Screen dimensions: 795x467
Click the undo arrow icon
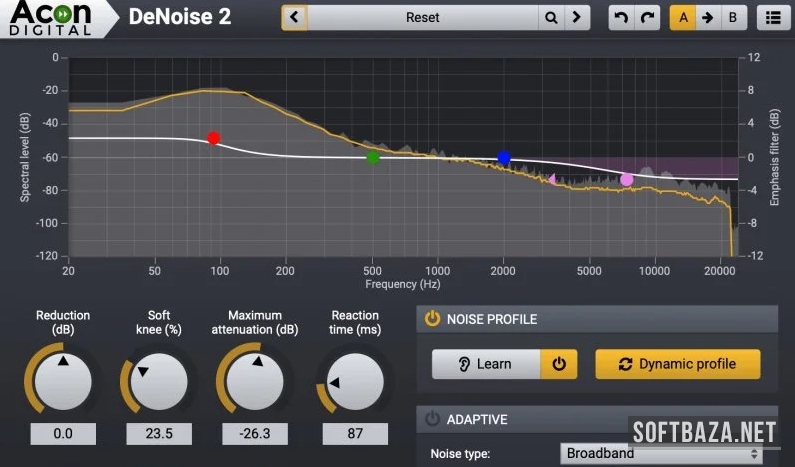(x=622, y=18)
